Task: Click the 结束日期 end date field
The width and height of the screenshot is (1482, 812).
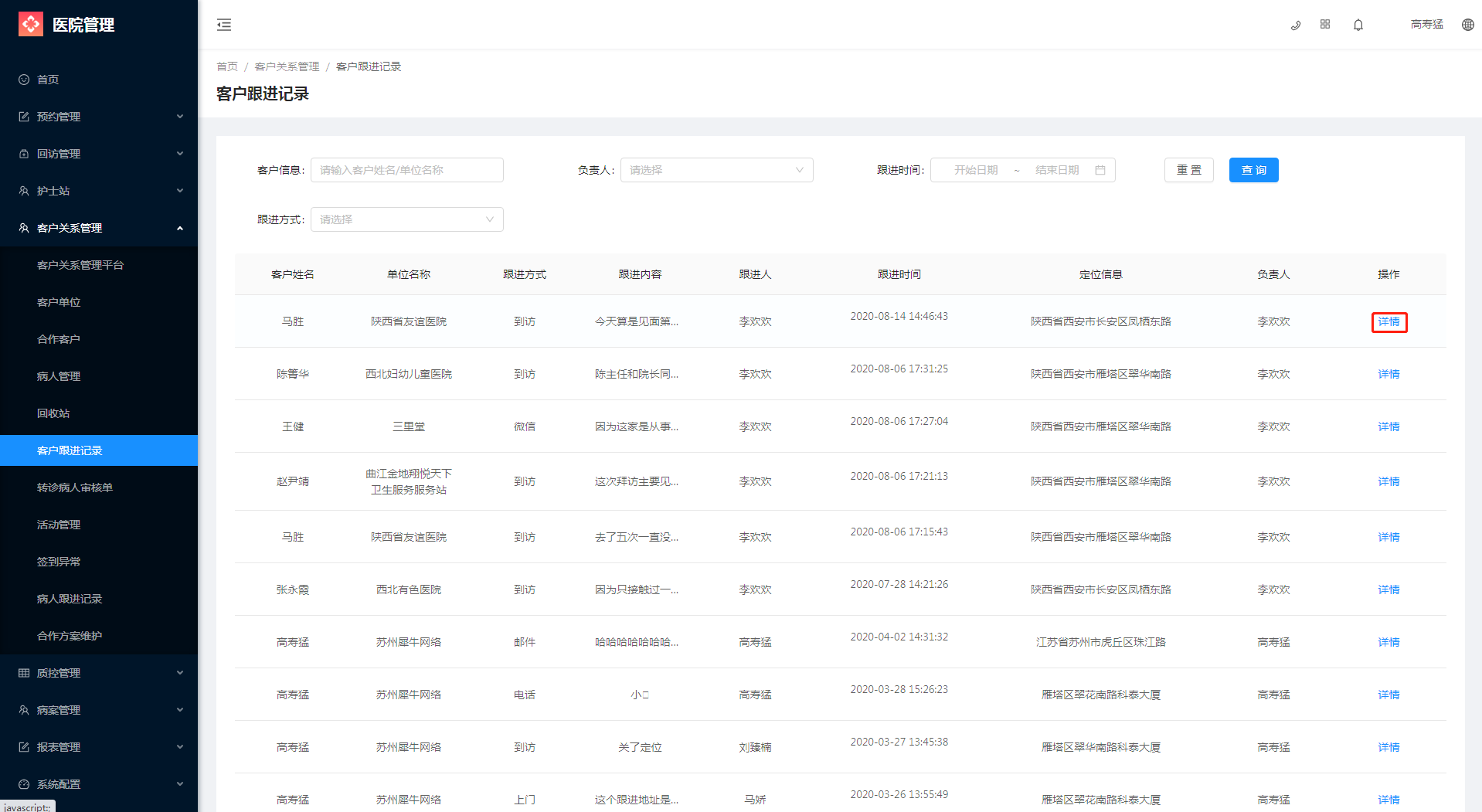Action: [1057, 170]
